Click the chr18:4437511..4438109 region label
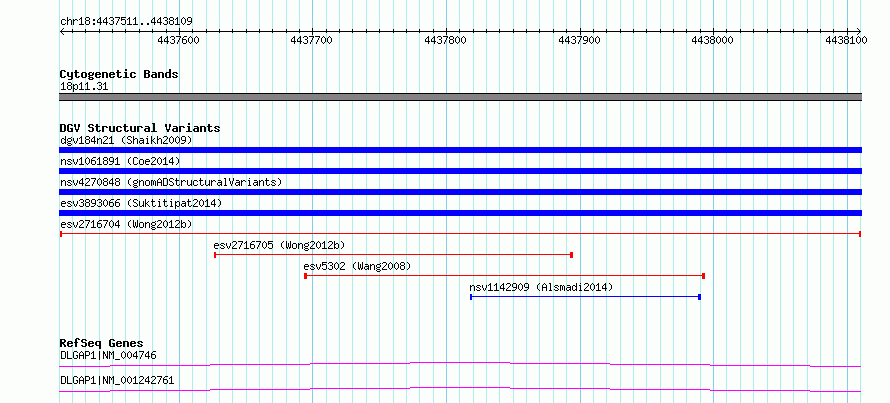The height and width of the screenshot is (403, 890). tap(126, 21)
